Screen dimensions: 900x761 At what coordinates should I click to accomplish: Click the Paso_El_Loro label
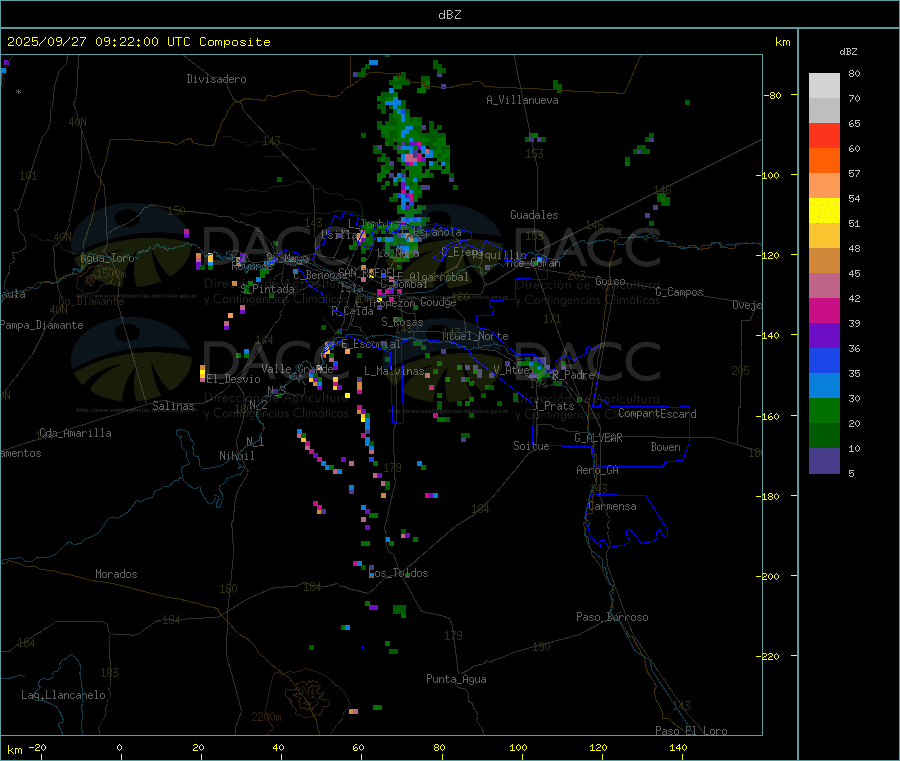point(691,731)
